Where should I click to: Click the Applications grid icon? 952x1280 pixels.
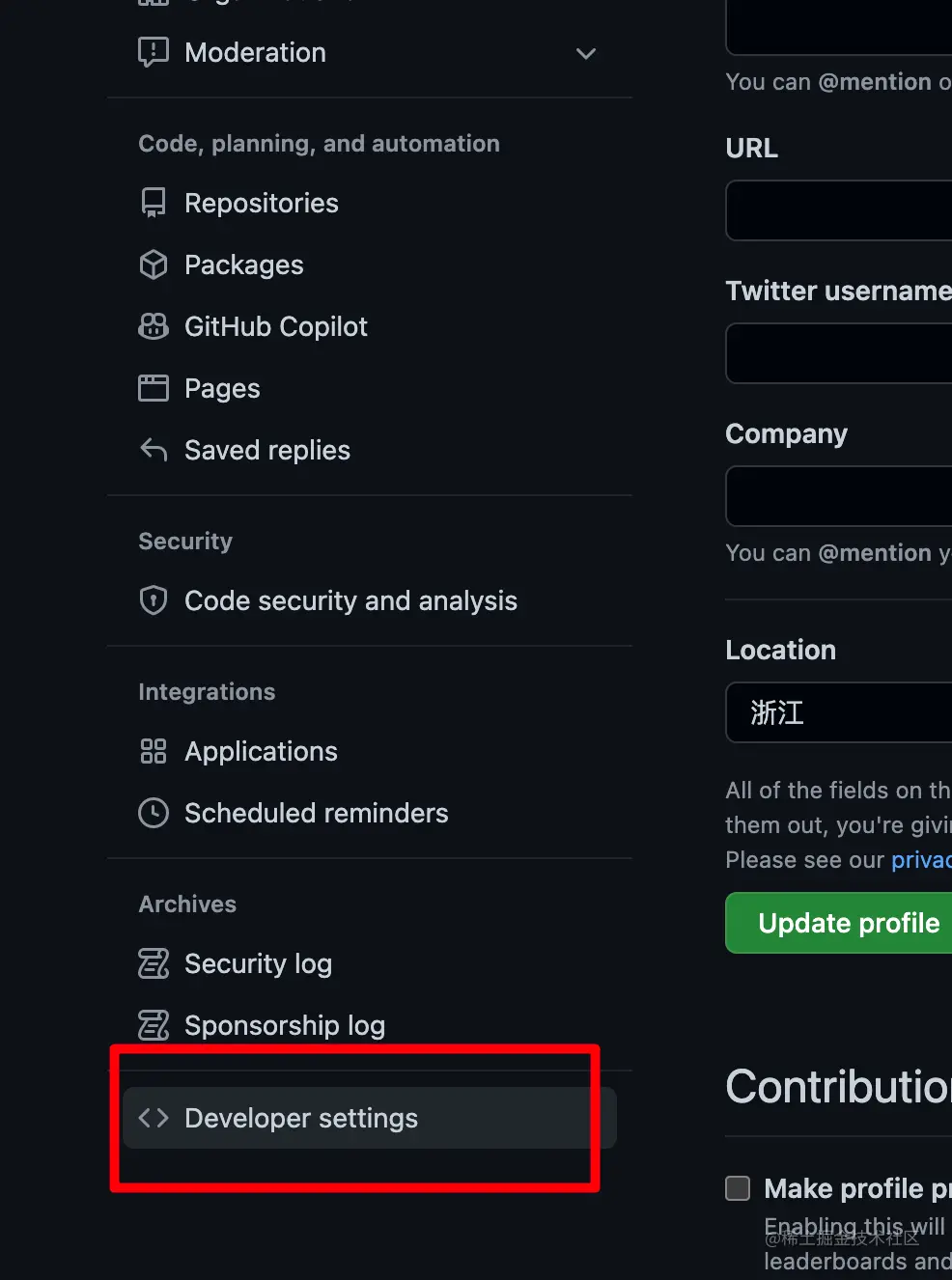(153, 751)
